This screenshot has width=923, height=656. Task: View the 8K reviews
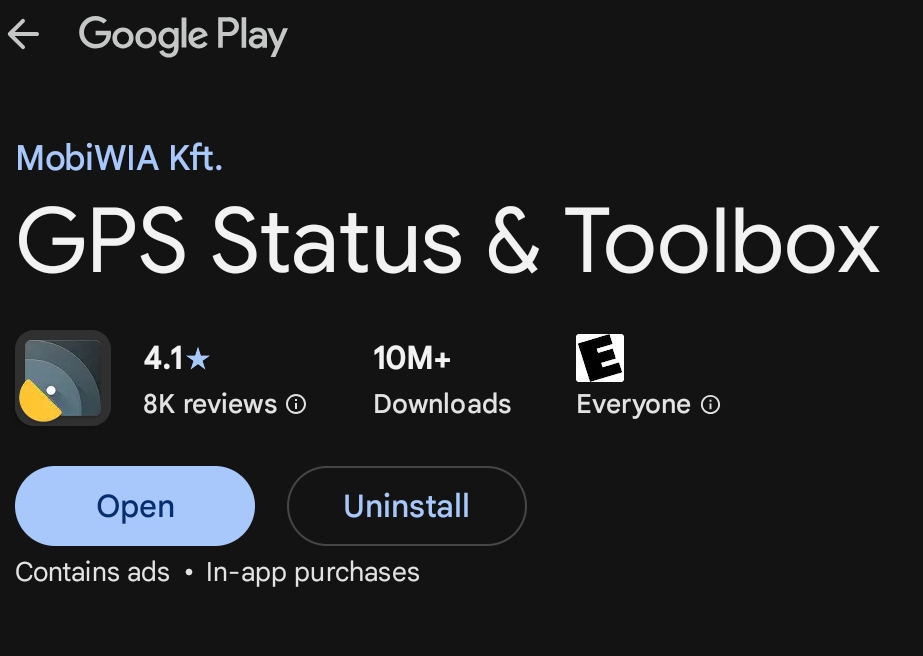pos(210,404)
